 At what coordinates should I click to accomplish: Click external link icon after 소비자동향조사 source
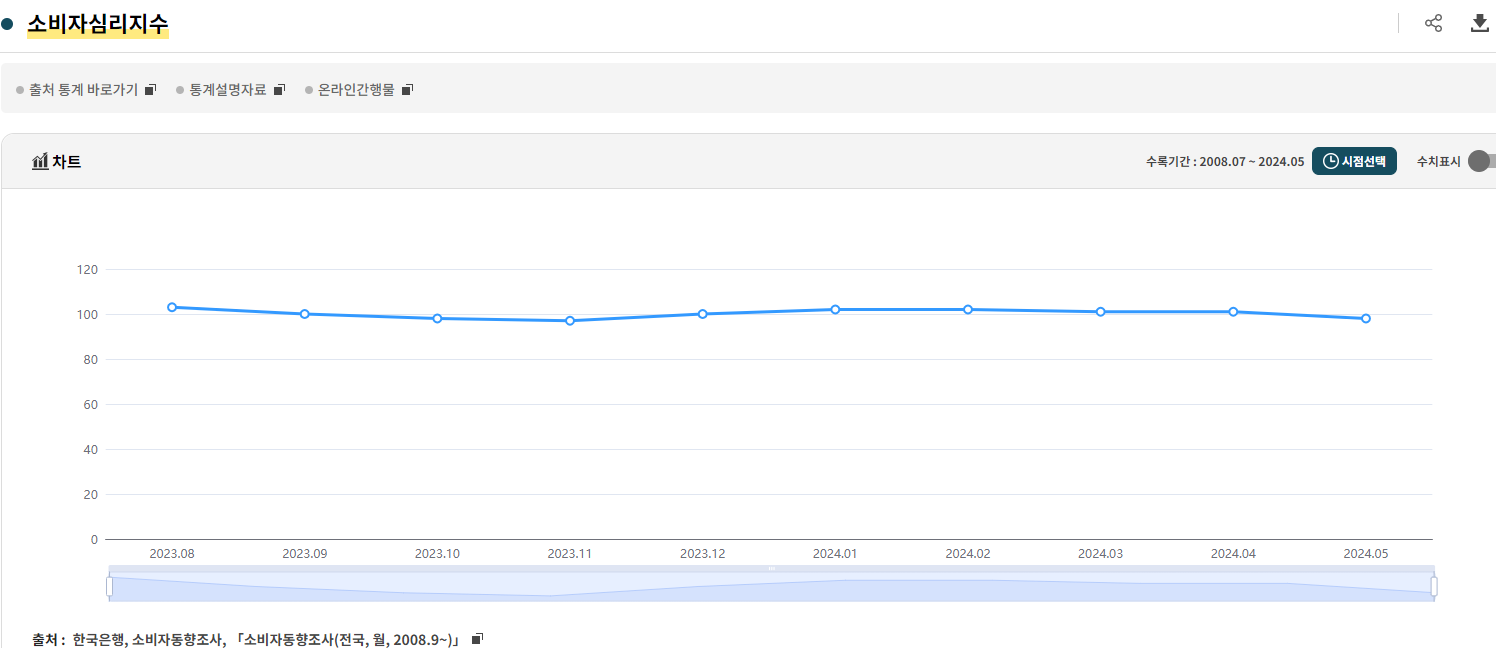(x=477, y=639)
